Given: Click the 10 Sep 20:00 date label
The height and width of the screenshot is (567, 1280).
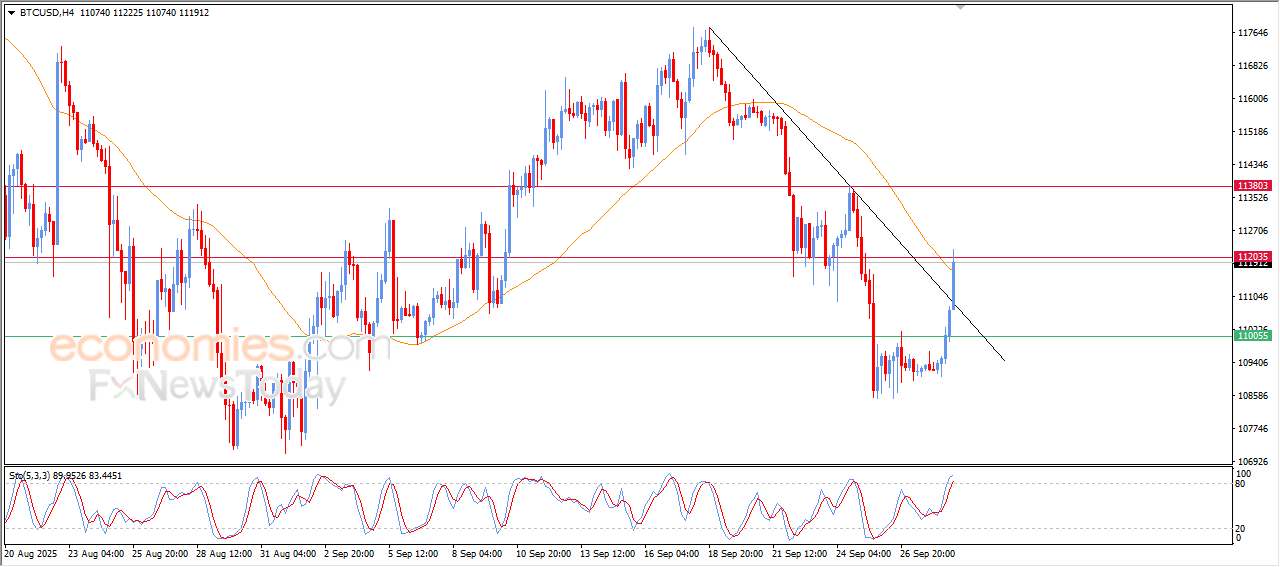Looking at the screenshot, I should (544, 553).
